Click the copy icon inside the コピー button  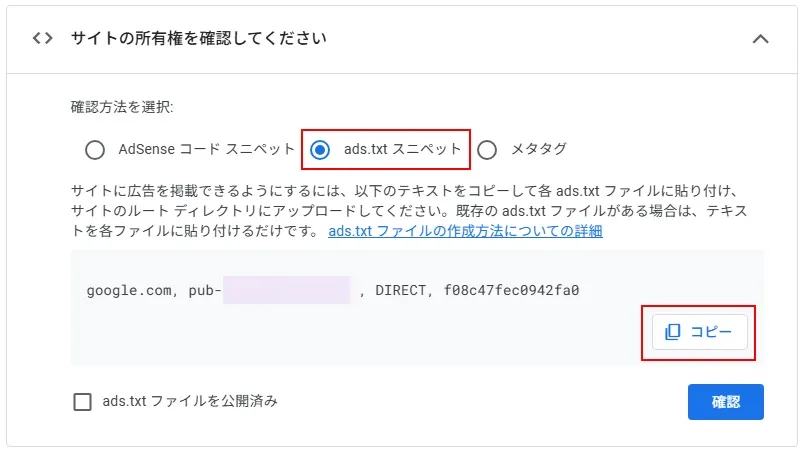point(672,332)
